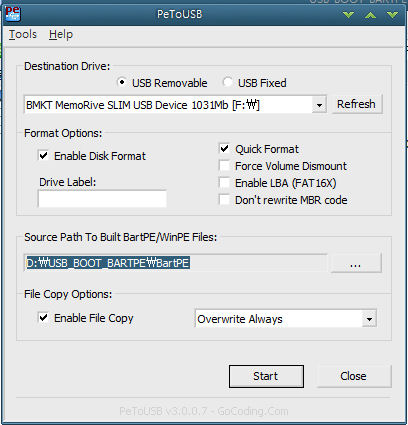This screenshot has height=425, width=408.
Task: Open the Help menu
Action: 61,34
